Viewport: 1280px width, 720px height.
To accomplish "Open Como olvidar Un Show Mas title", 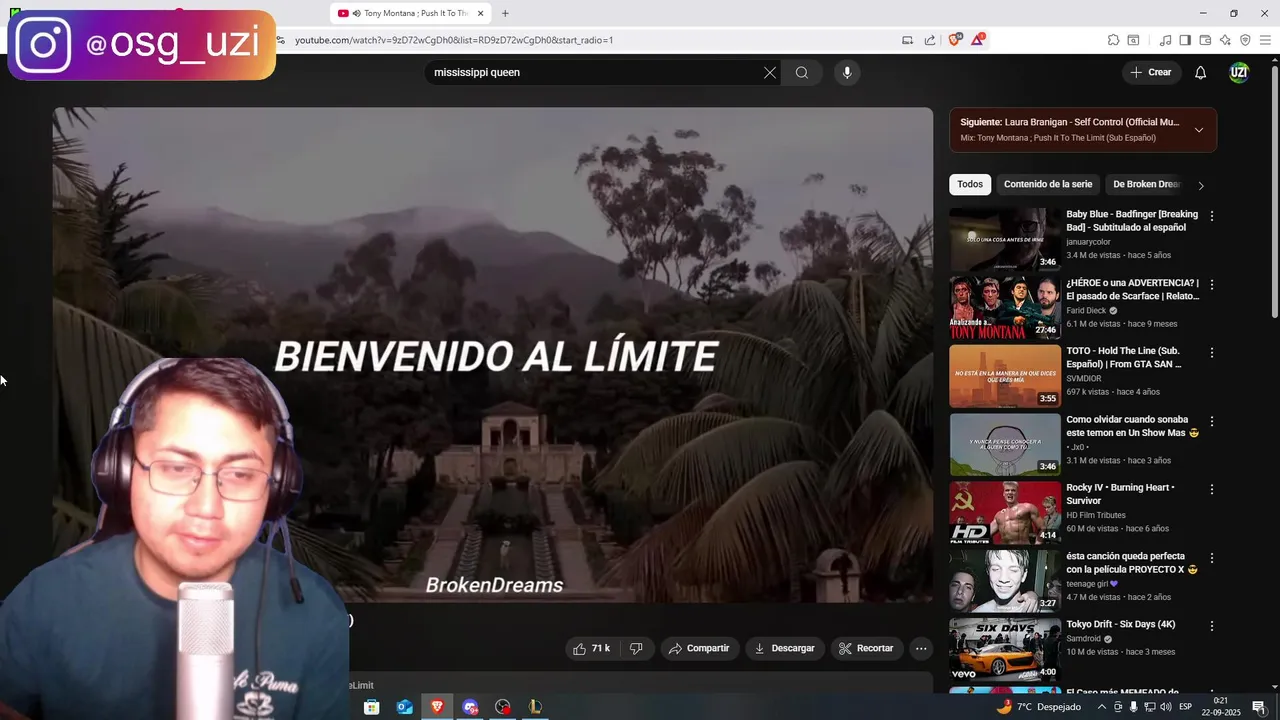I will pos(1132,426).
